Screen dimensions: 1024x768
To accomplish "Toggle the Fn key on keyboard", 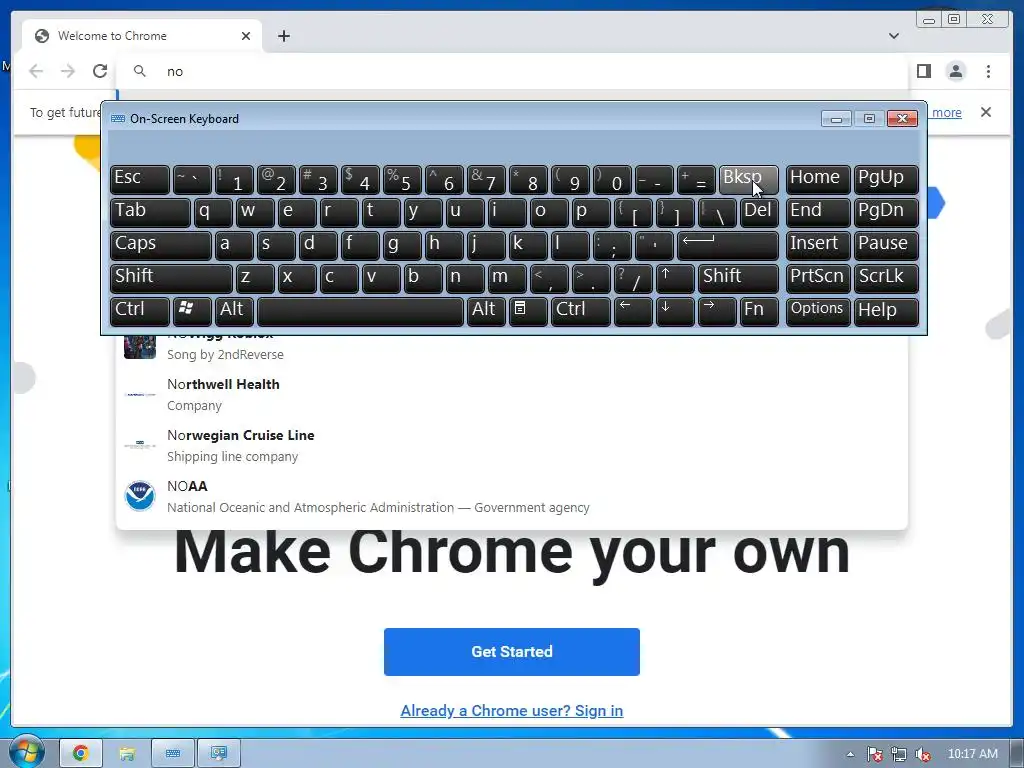I will coord(759,312).
